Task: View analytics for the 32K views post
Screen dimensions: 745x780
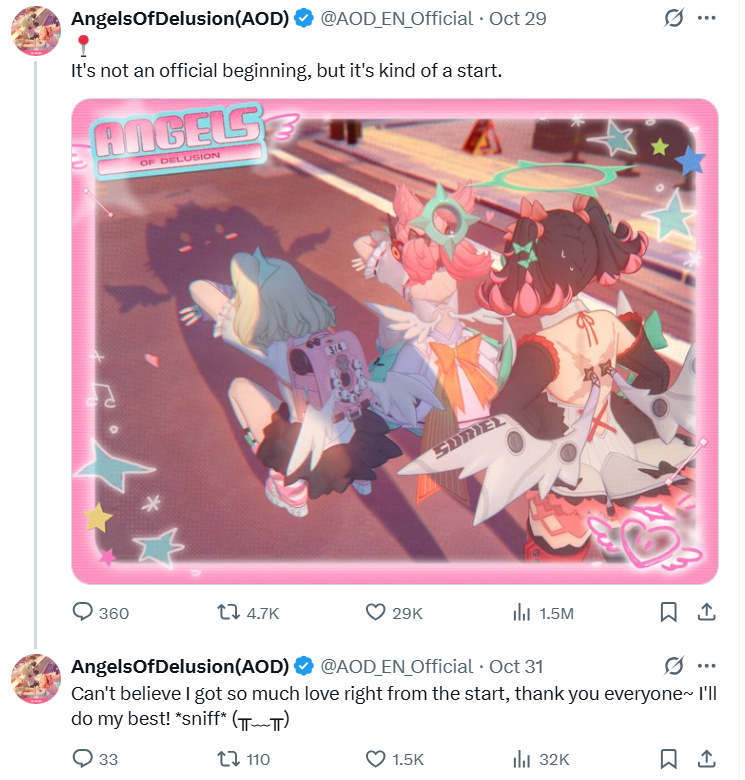Action: [x=541, y=759]
